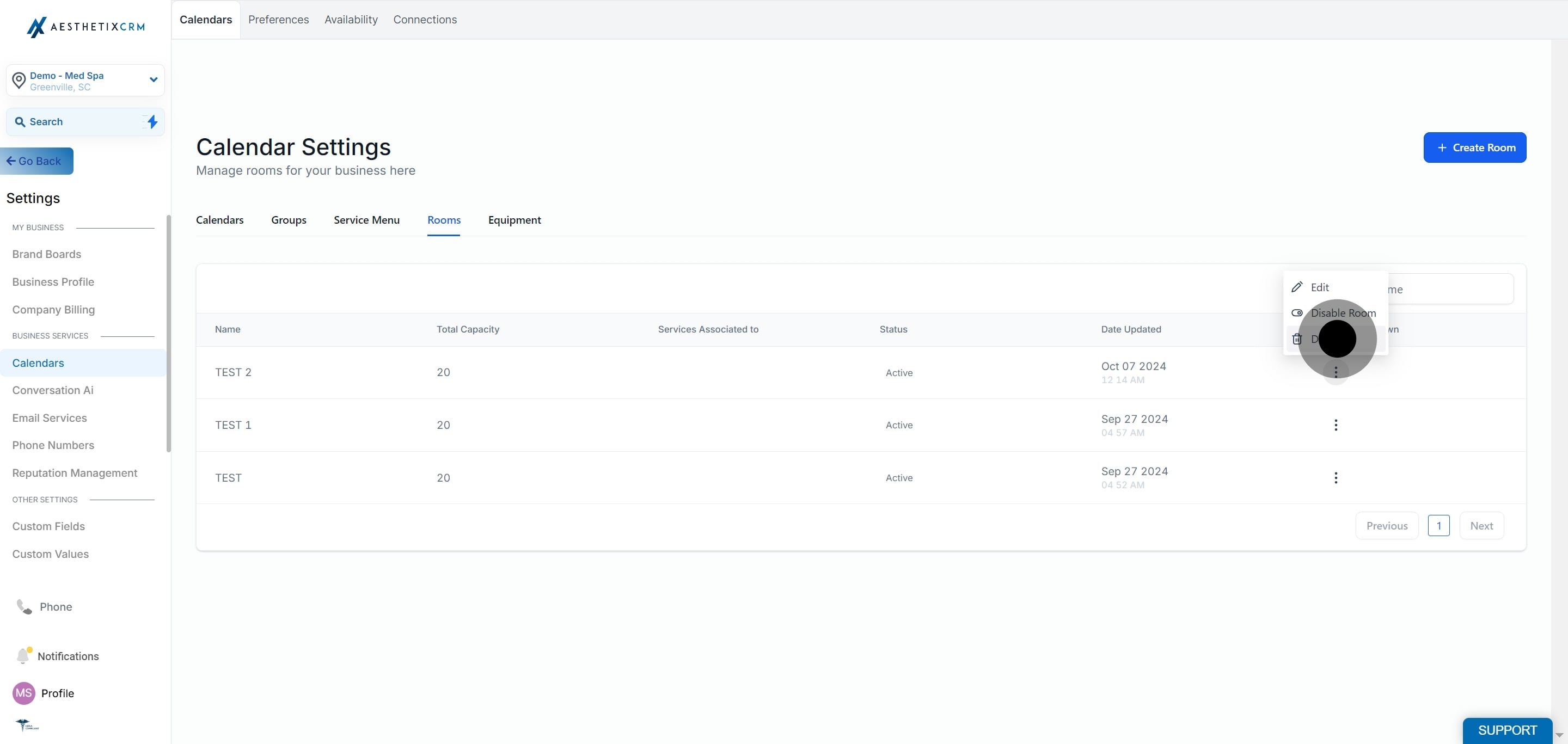This screenshot has width=1568, height=744.
Task: Open Custom Values settings
Action: [x=51, y=554]
